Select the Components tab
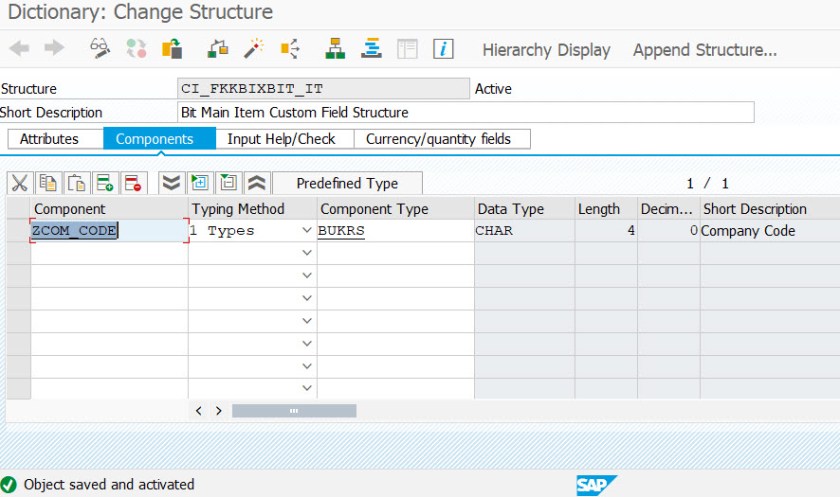 [159, 139]
